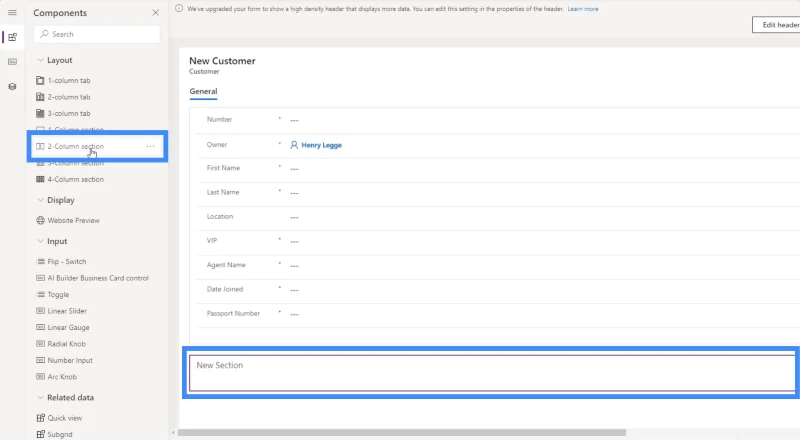
Task: Select the Components pane icon in the rail
Action: (12, 37)
